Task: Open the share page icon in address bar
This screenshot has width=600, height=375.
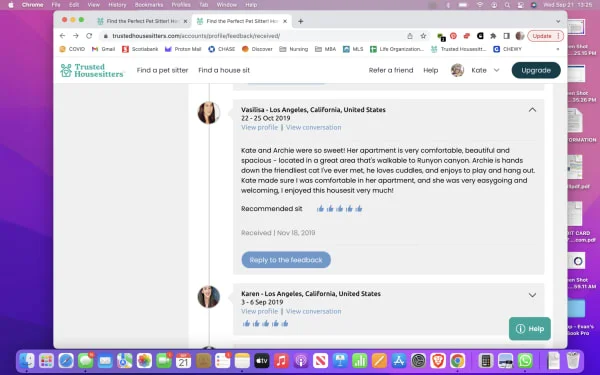Action: (410, 36)
